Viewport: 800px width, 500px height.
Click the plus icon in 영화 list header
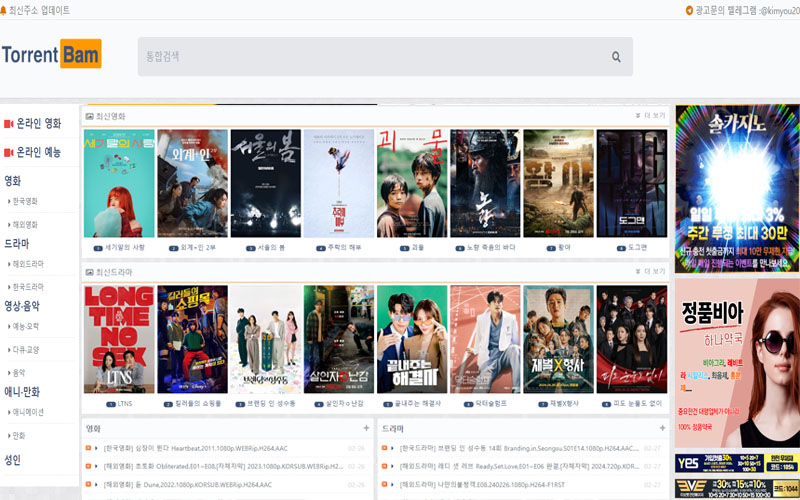click(x=366, y=428)
